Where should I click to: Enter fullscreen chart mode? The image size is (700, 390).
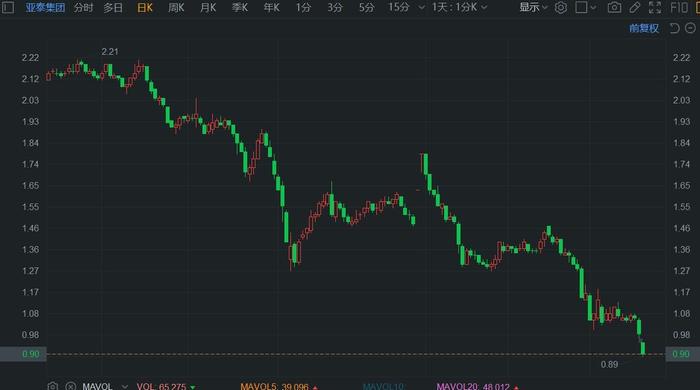655,8
